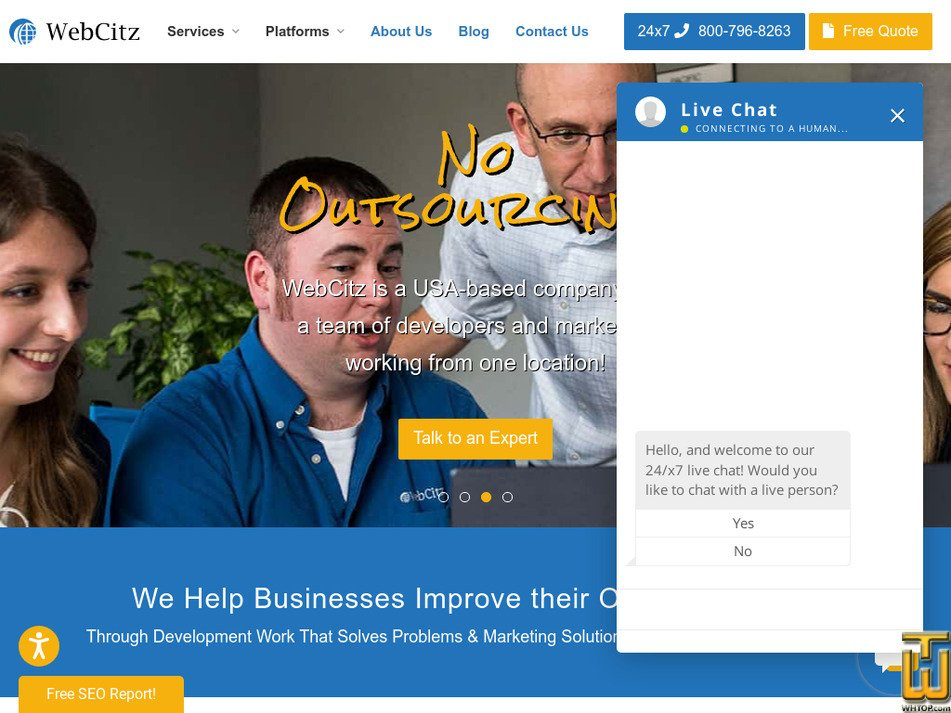Click the Live Chat agent avatar
This screenshot has width=951, height=713.
click(650, 112)
